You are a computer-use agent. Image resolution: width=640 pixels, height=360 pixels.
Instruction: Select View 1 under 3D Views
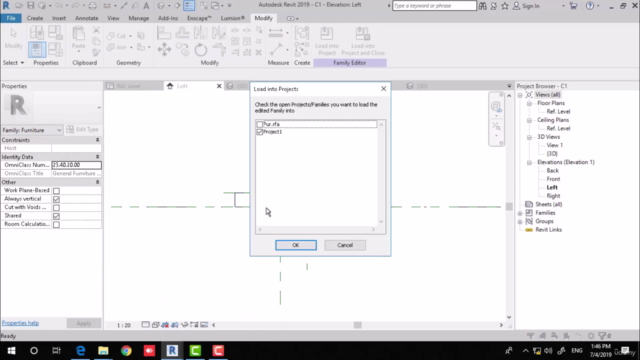[x=555, y=145]
